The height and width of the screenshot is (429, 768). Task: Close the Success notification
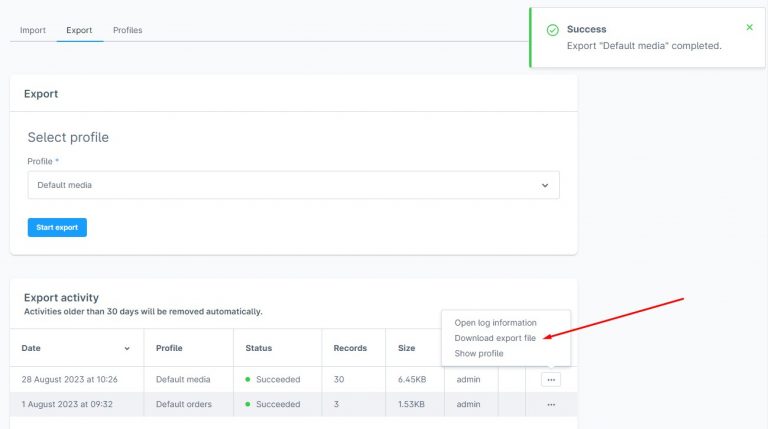[x=749, y=27]
